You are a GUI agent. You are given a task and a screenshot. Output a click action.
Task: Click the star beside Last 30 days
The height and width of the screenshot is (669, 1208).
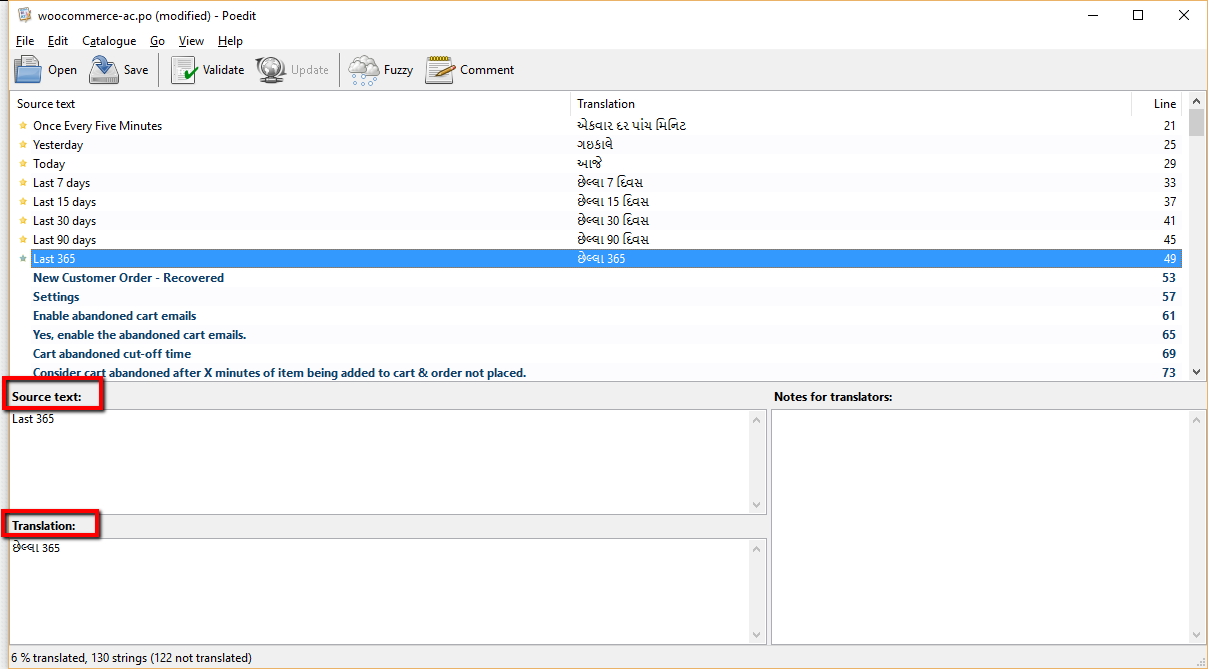coord(23,221)
